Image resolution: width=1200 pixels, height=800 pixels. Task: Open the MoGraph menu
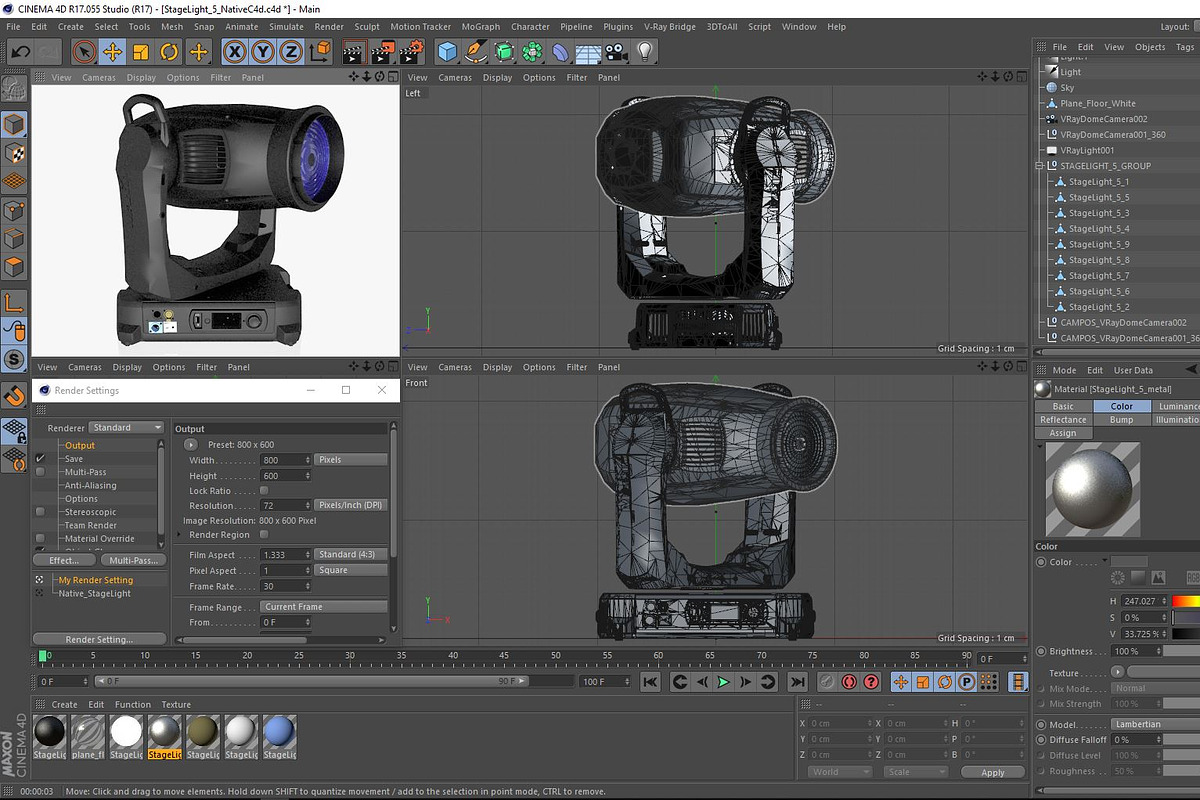[x=481, y=27]
